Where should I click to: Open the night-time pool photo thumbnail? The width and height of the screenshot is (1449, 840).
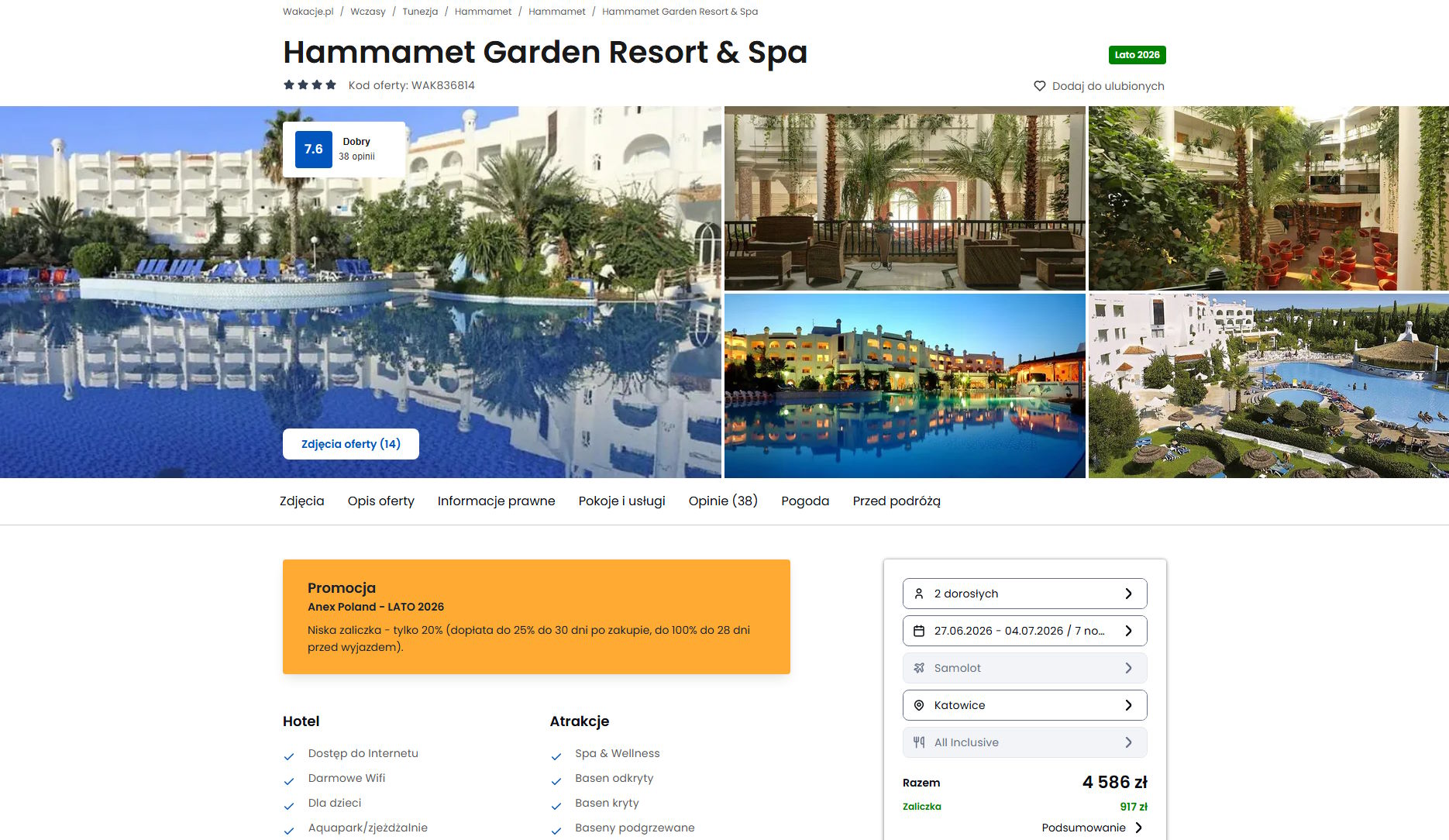pos(904,386)
